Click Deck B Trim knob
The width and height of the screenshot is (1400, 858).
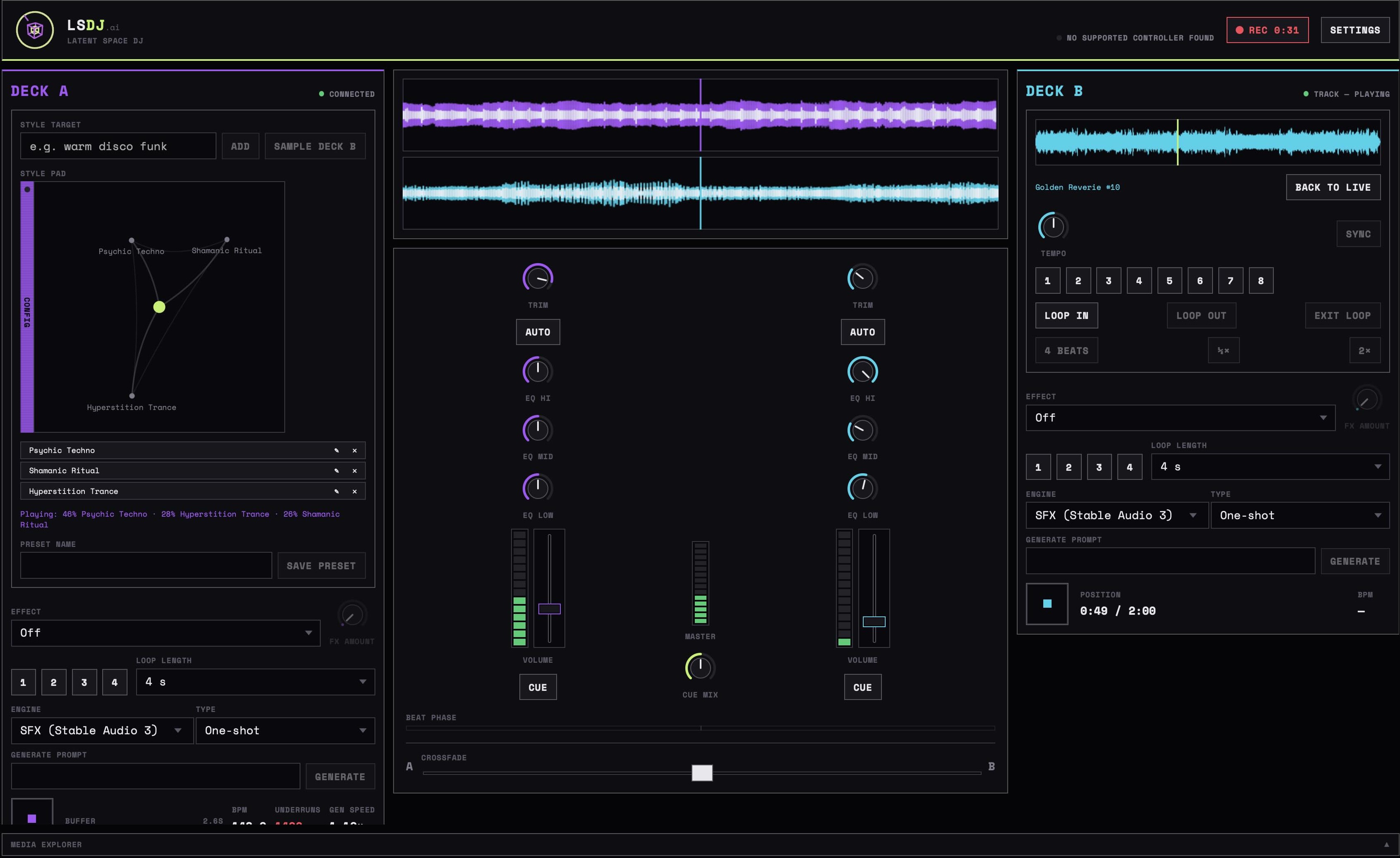tap(862, 278)
